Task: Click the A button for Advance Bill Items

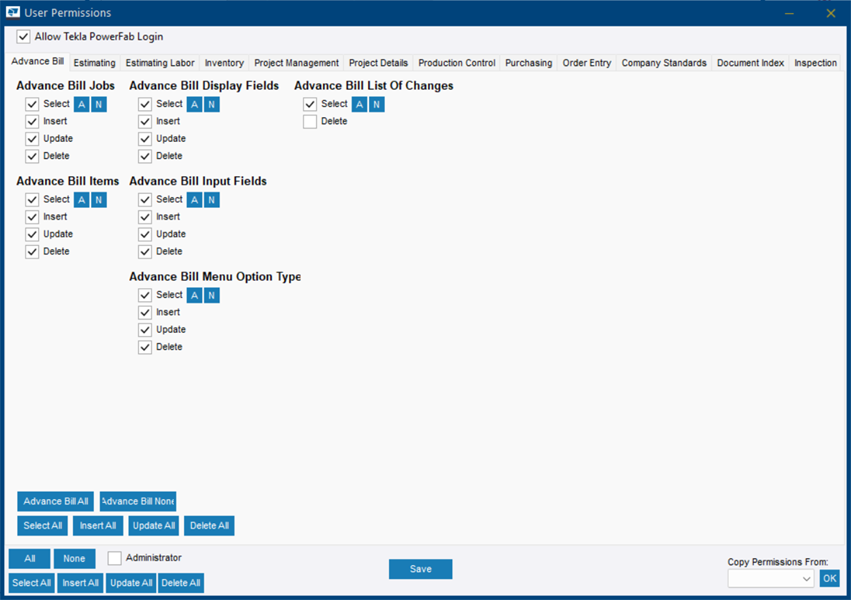Action: tap(81, 200)
